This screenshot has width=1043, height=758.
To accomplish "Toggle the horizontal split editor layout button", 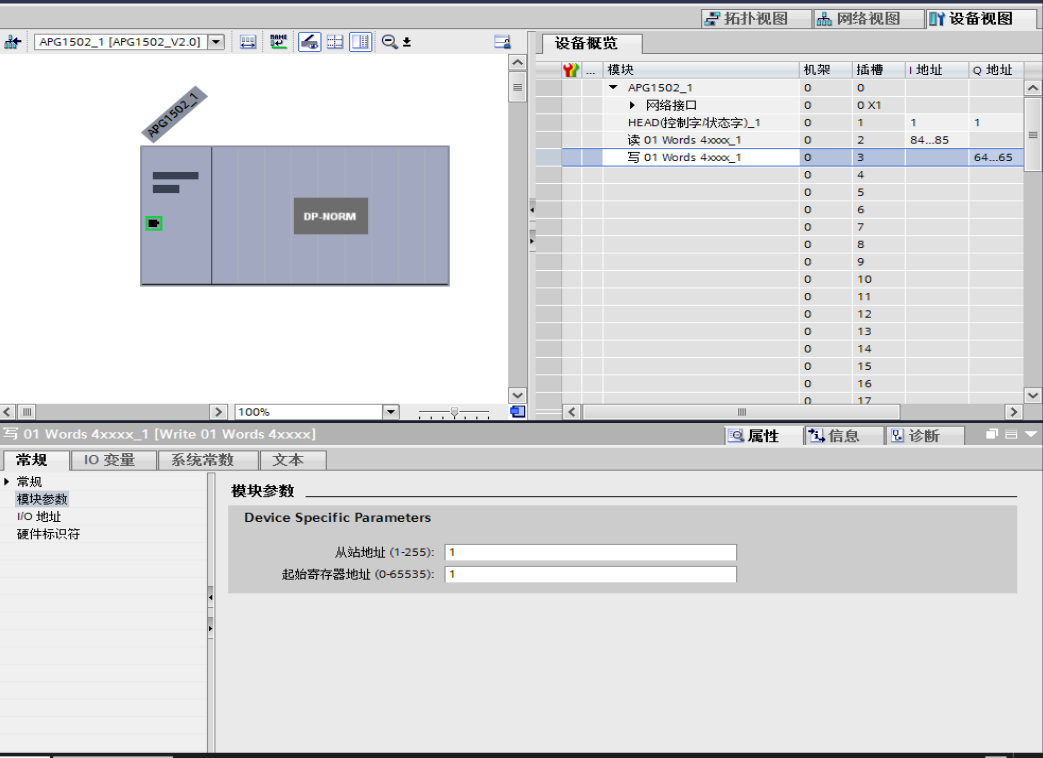I will (335, 42).
